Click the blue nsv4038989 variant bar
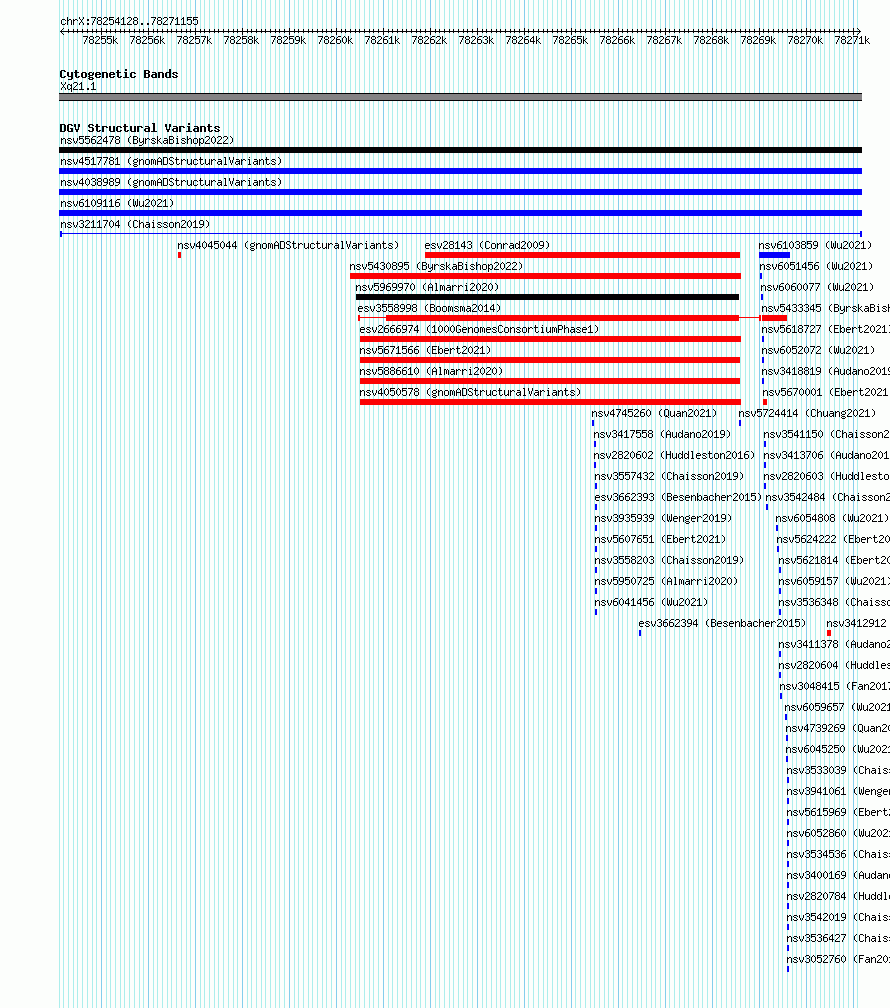 pyautogui.click(x=460, y=192)
